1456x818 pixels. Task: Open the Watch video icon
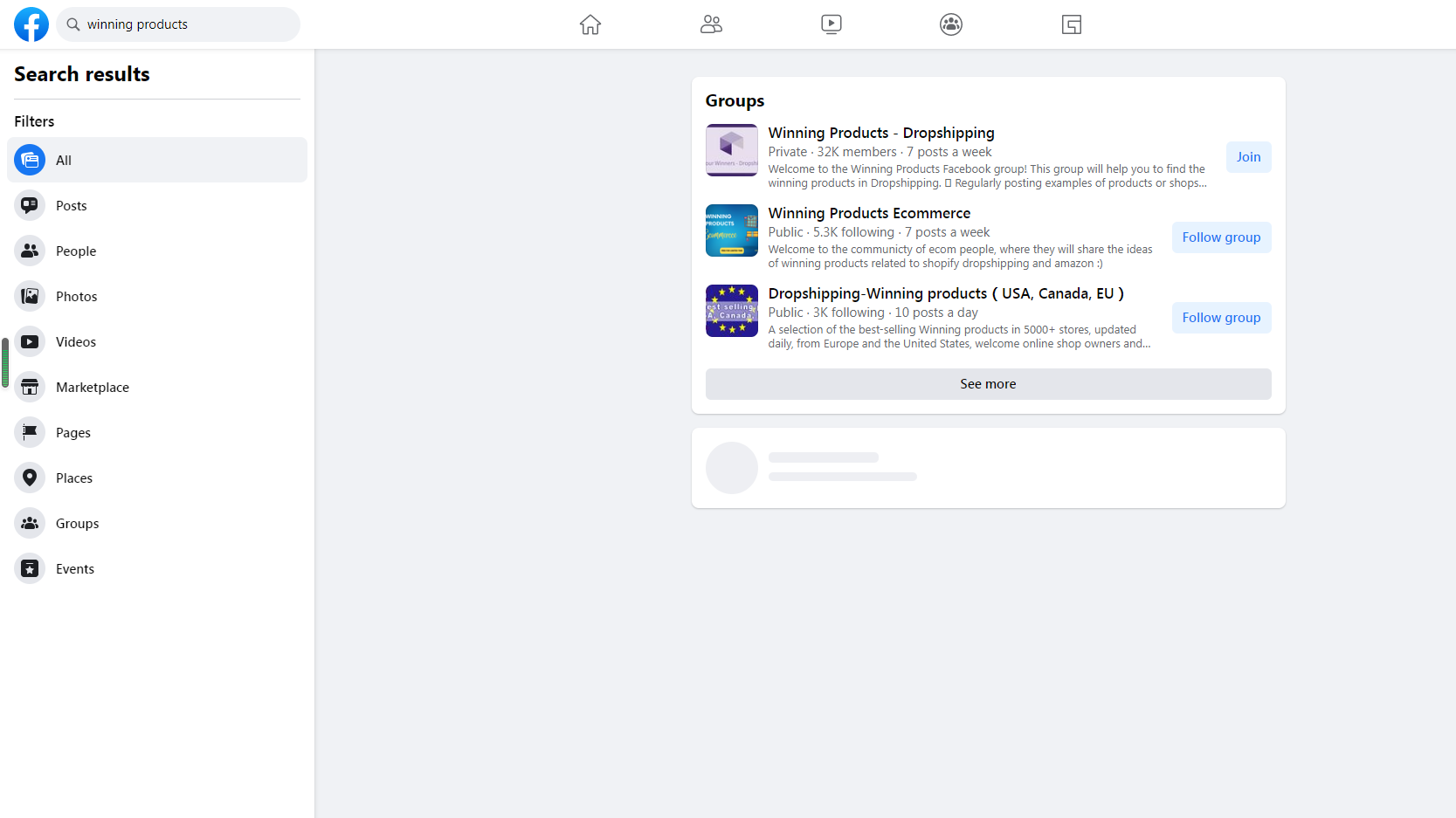(832, 24)
